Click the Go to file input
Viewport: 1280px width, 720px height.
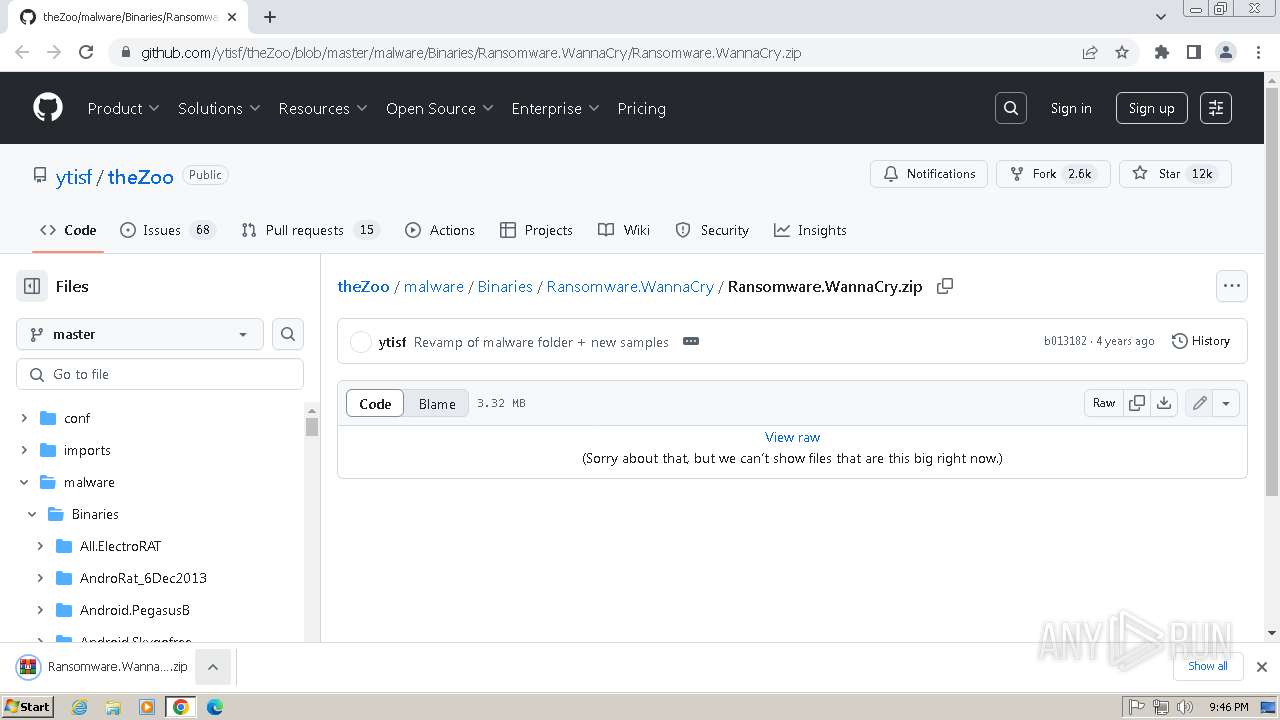[x=160, y=374]
